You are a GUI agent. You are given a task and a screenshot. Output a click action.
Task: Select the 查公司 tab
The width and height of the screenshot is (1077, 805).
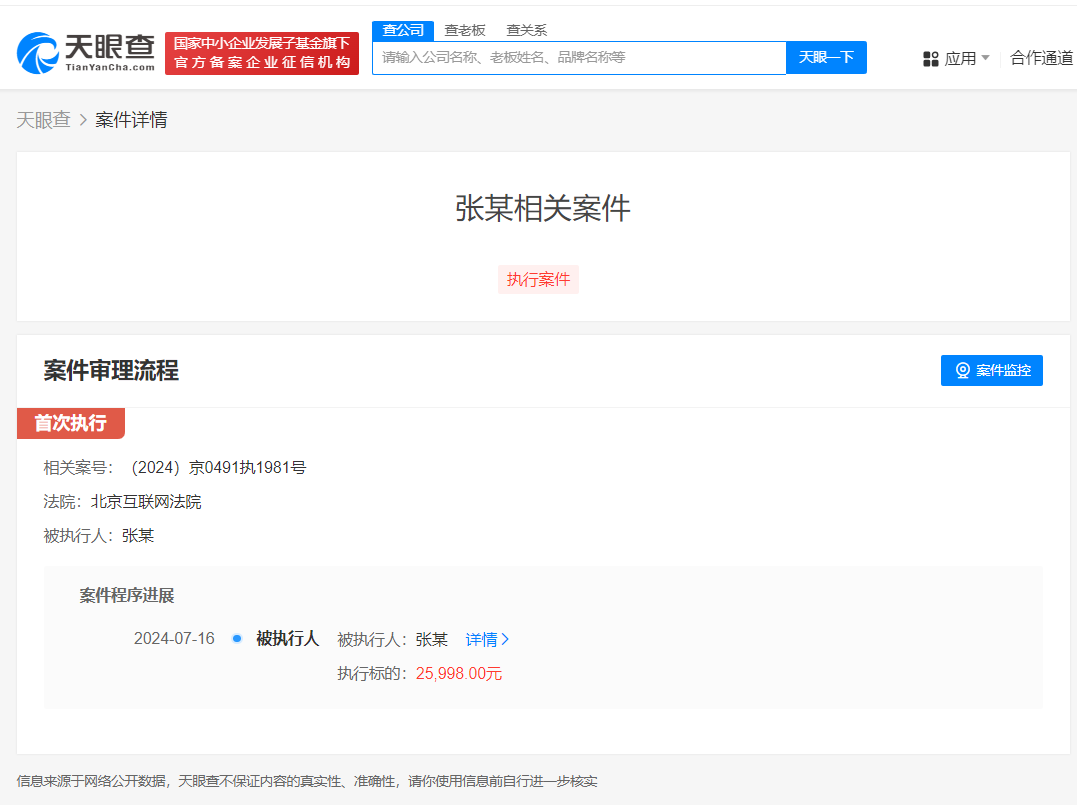click(402, 30)
